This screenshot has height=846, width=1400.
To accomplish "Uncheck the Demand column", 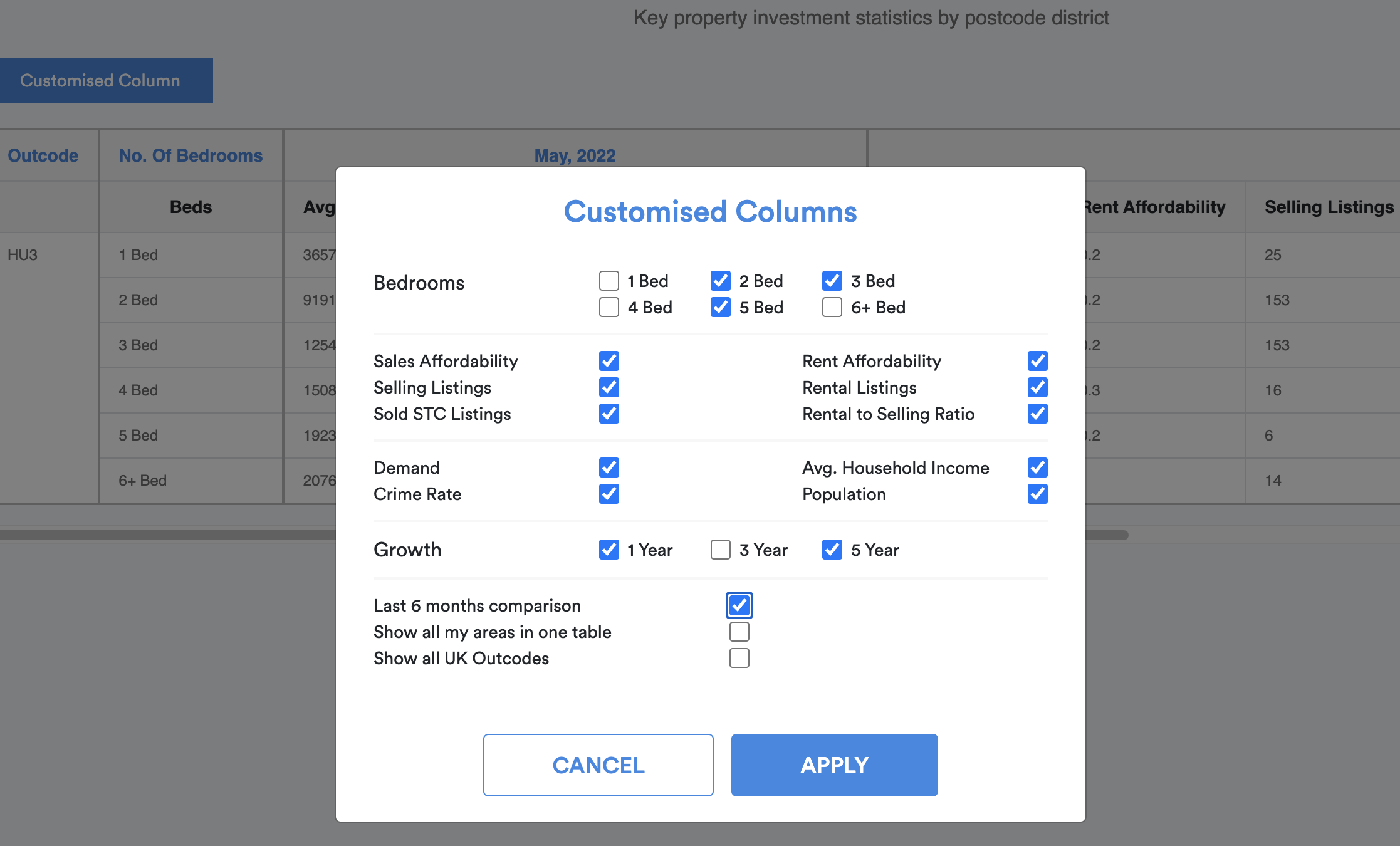I will pyautogui.click(x=609, y=467).
